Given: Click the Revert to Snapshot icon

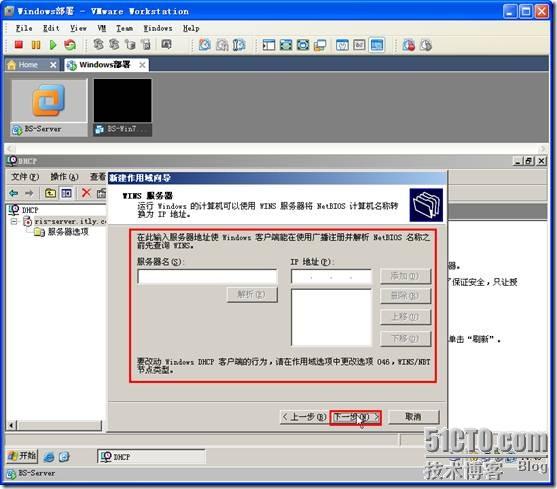Looking at the screenshot, I should [222, 45].
